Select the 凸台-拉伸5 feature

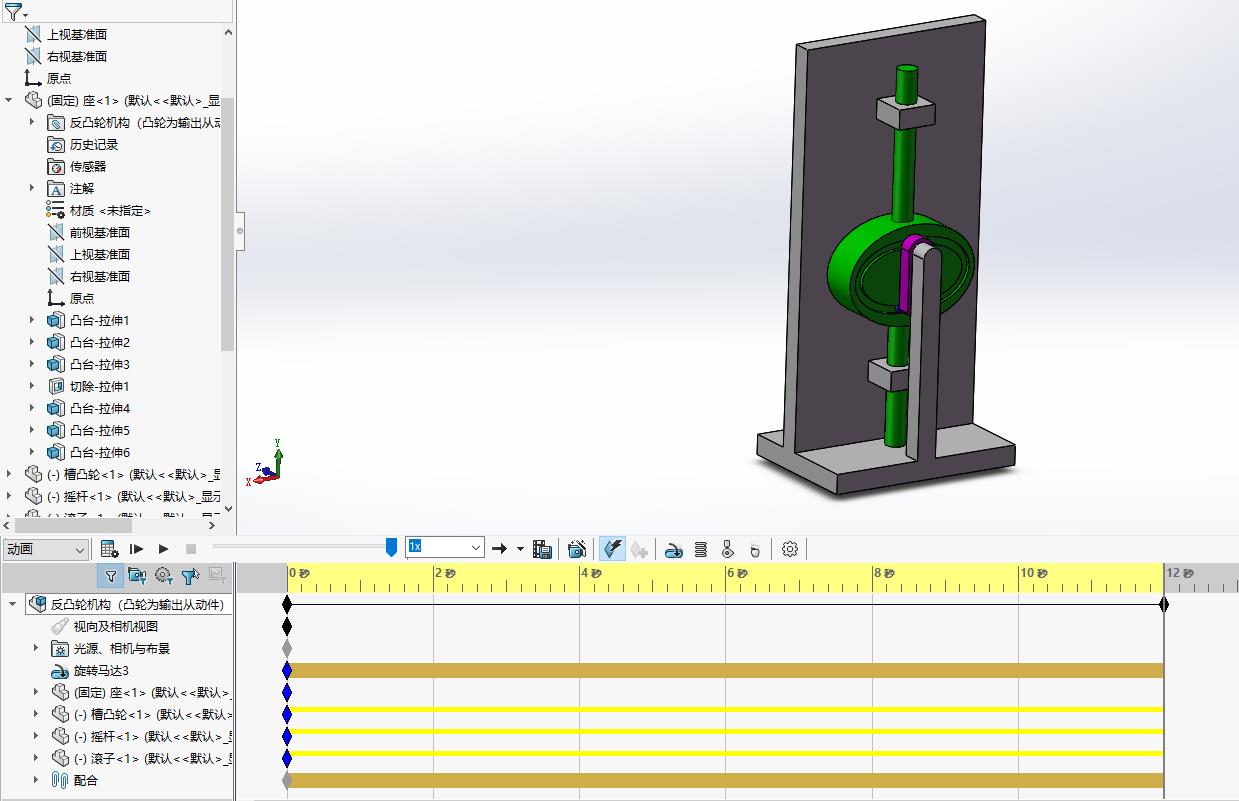tap(100, 430)
